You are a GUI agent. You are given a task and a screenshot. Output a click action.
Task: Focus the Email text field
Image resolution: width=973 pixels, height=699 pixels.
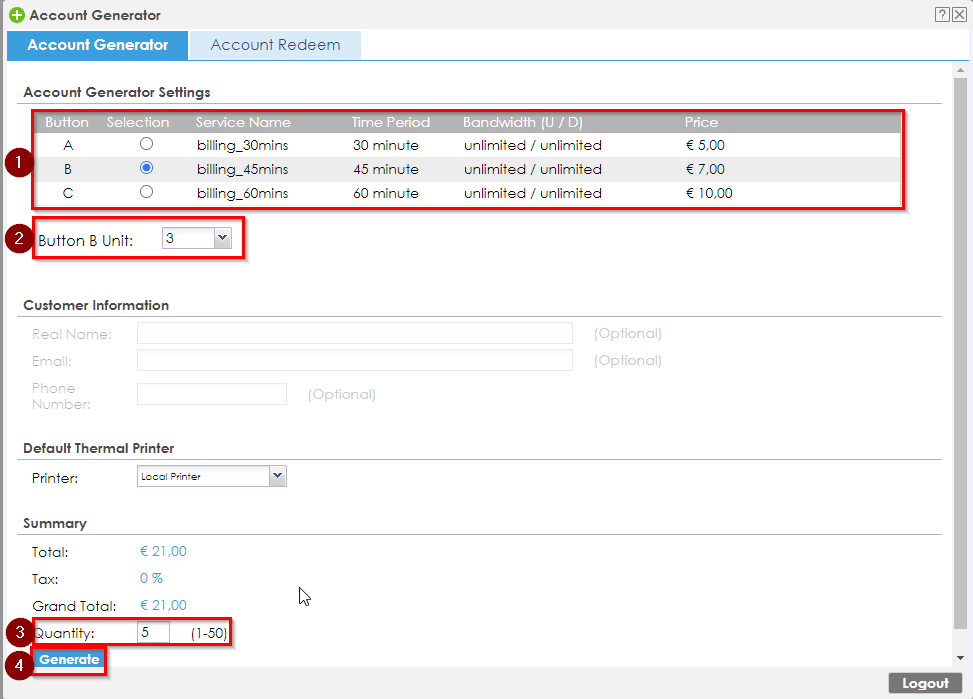pyautogui.click(x=354, y=360)
